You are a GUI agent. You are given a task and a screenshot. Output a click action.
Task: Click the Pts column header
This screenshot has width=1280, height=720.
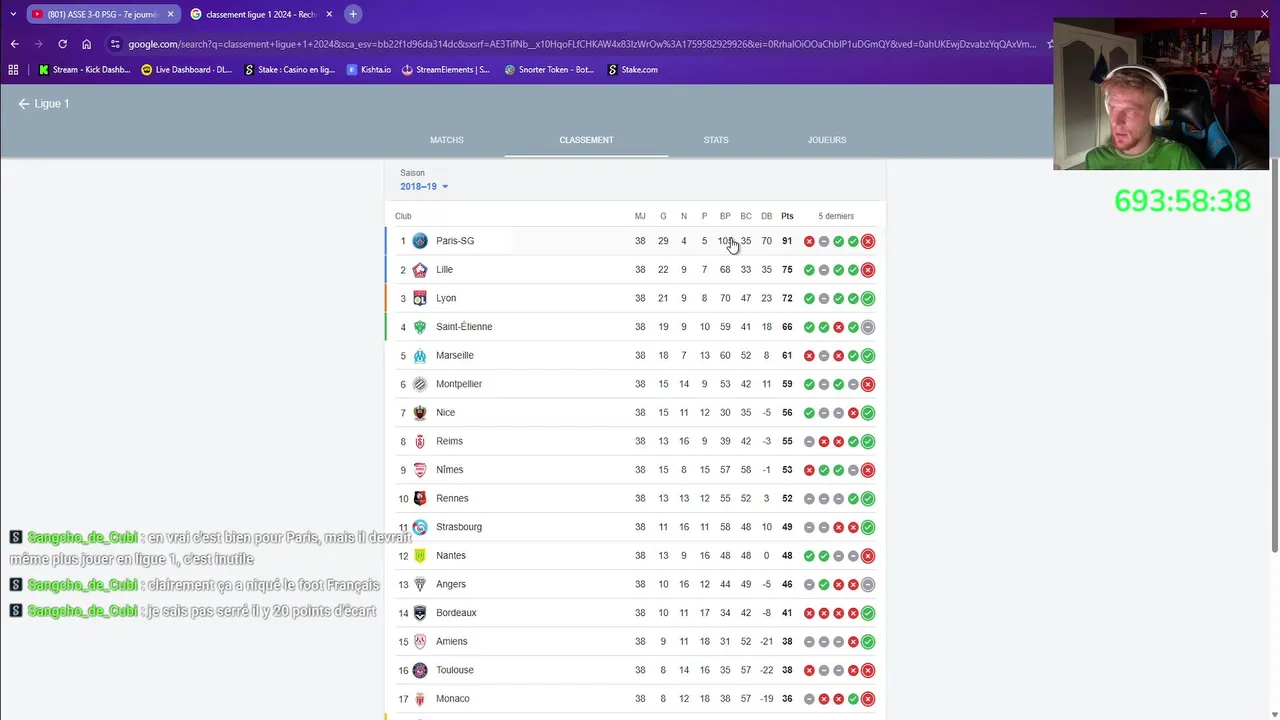point(787,216)
